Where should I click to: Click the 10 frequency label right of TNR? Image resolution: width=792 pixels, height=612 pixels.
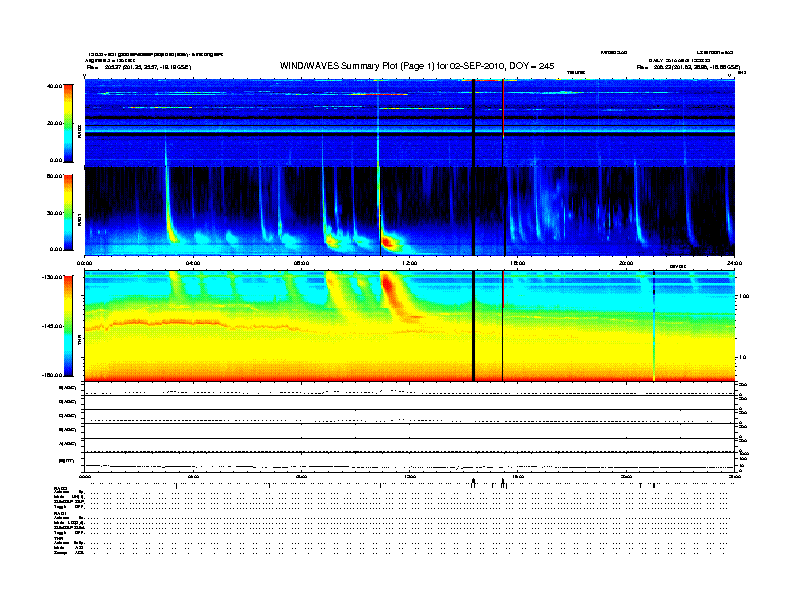point(742,358)
